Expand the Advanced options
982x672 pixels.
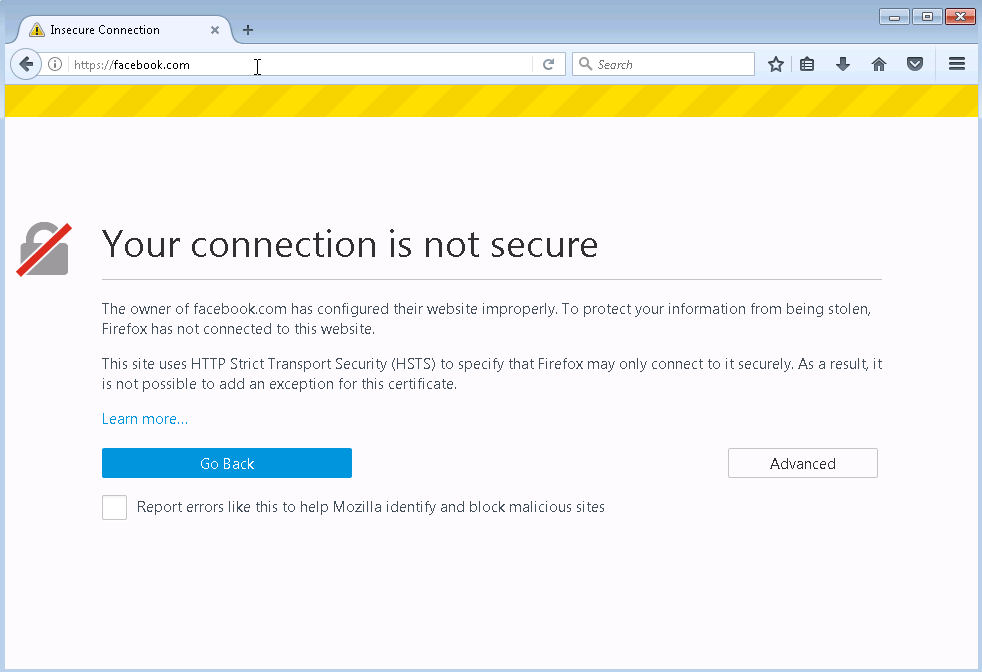tap(802, 463)
